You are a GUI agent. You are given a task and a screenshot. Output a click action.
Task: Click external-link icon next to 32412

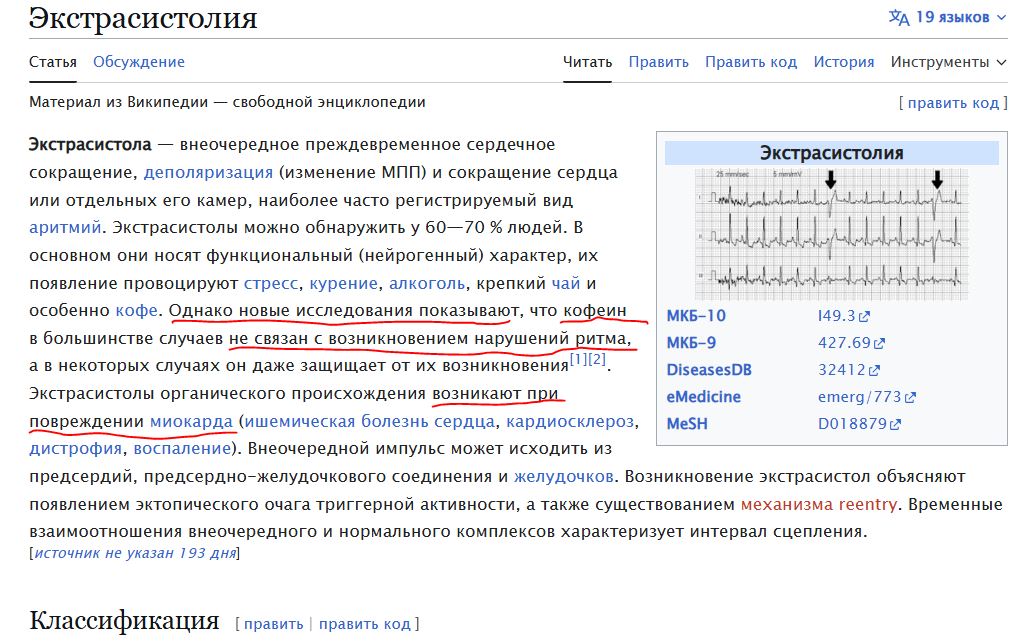pyautogui.click(x=875, y=371)
